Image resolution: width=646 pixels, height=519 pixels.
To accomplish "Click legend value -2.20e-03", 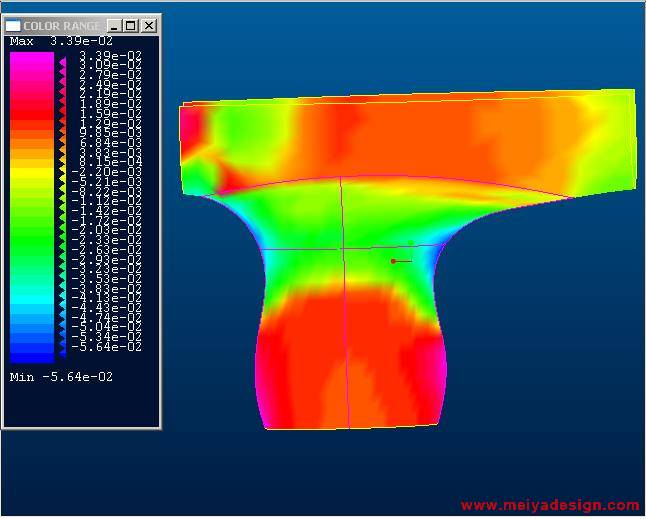I will point(107,172).
